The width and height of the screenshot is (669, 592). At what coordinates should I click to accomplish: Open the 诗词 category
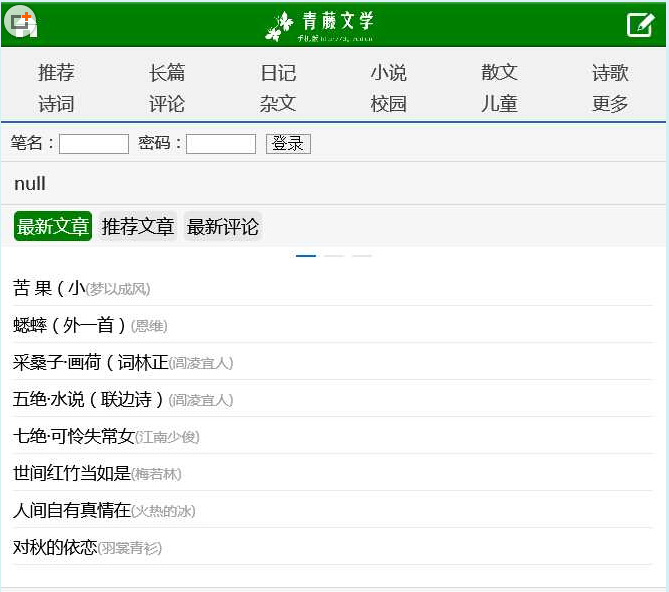[56, 104]
